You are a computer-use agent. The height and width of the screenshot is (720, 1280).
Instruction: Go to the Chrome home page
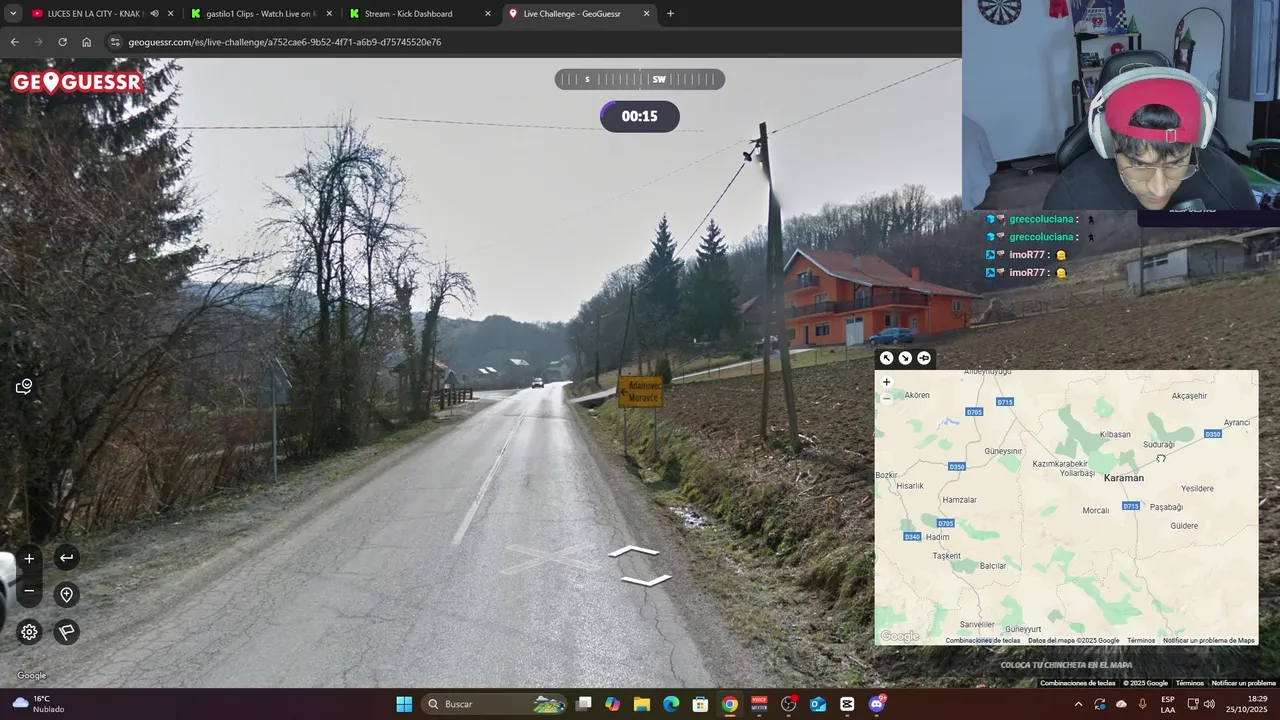pos(87,42)
